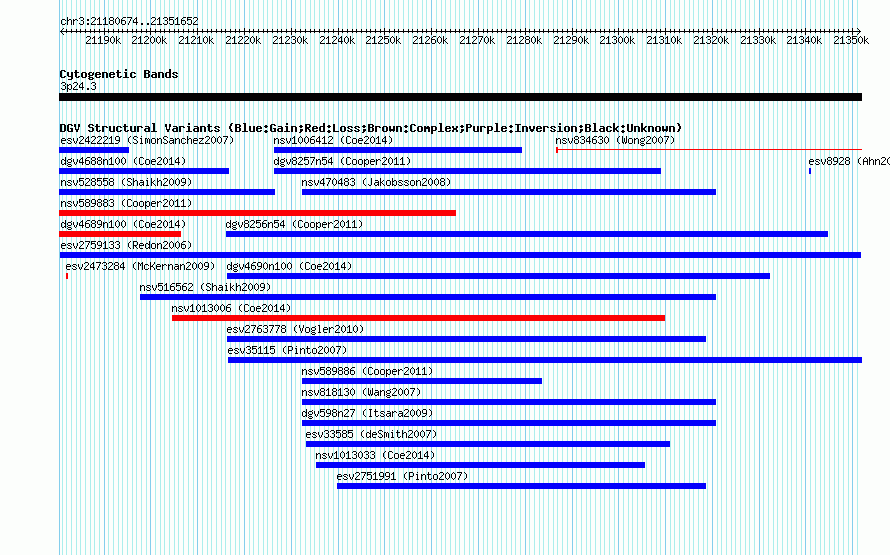Click the nsv589886 (Cooper2011) label
This screenshot has height=555, width=890.
[367, 371]
